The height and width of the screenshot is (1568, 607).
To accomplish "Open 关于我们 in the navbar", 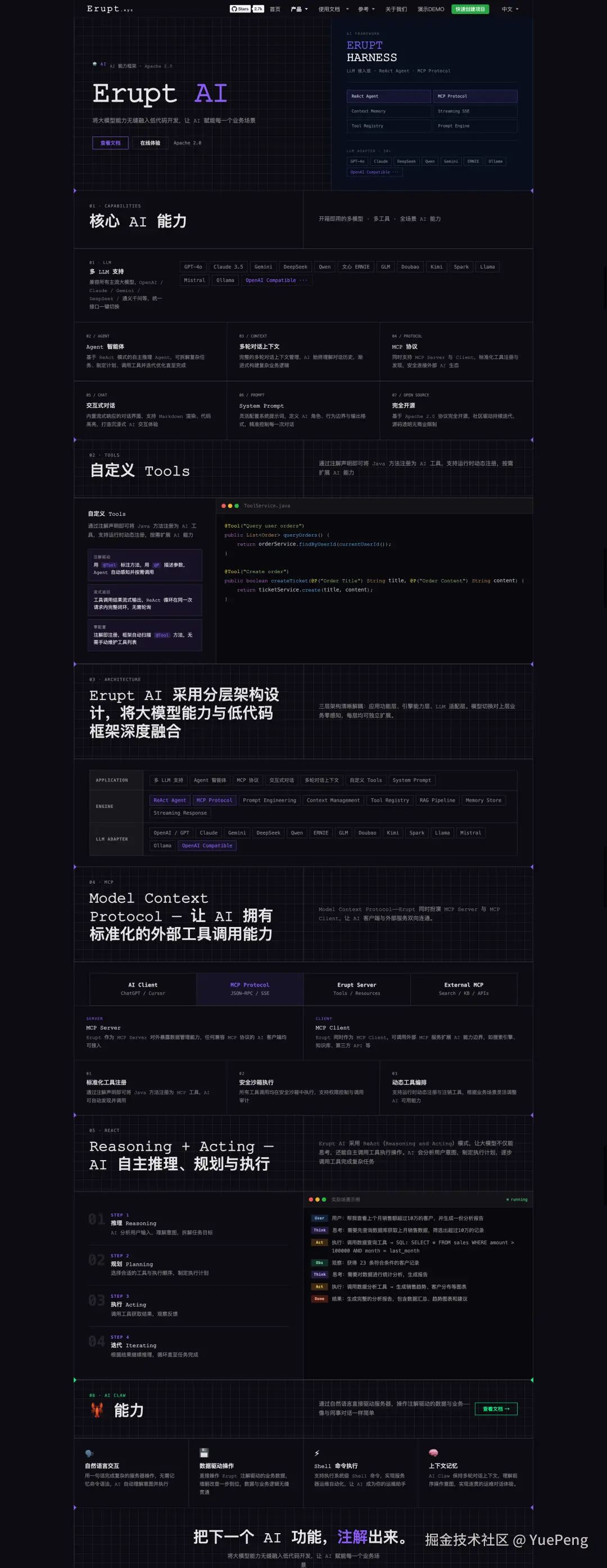I will 396,9.
